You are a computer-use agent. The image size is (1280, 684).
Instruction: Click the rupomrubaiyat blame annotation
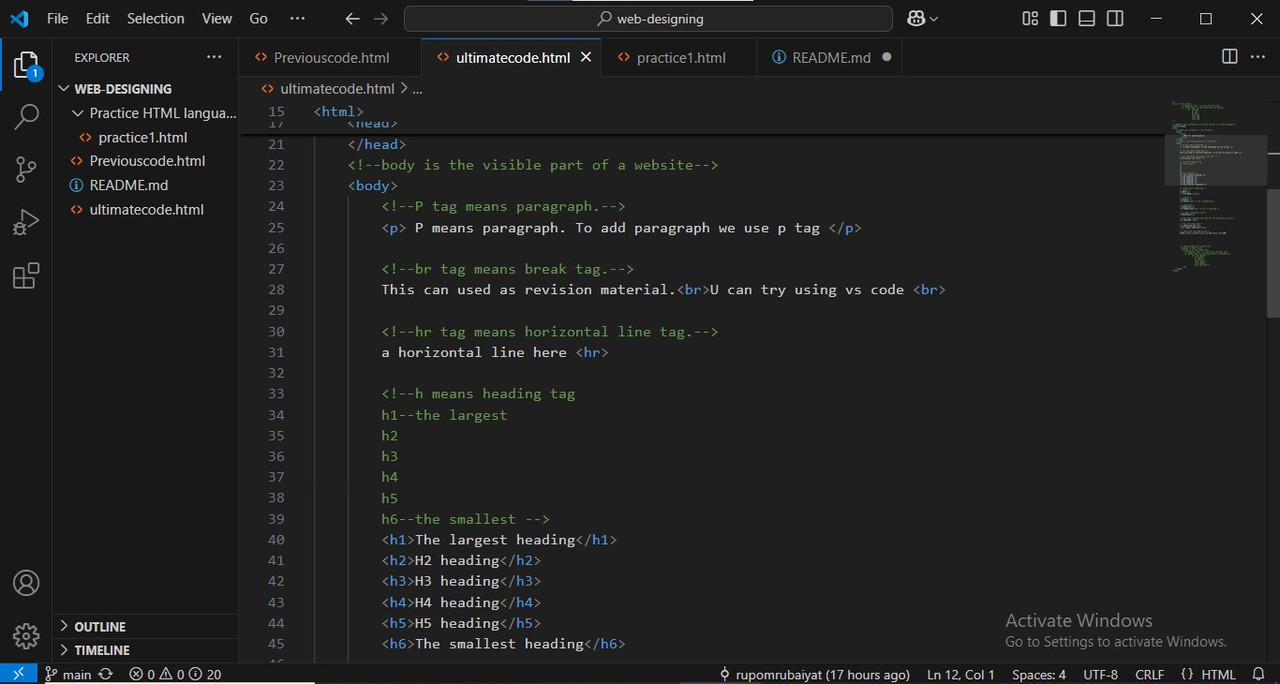pyautogui.click(x=814, y=674)
